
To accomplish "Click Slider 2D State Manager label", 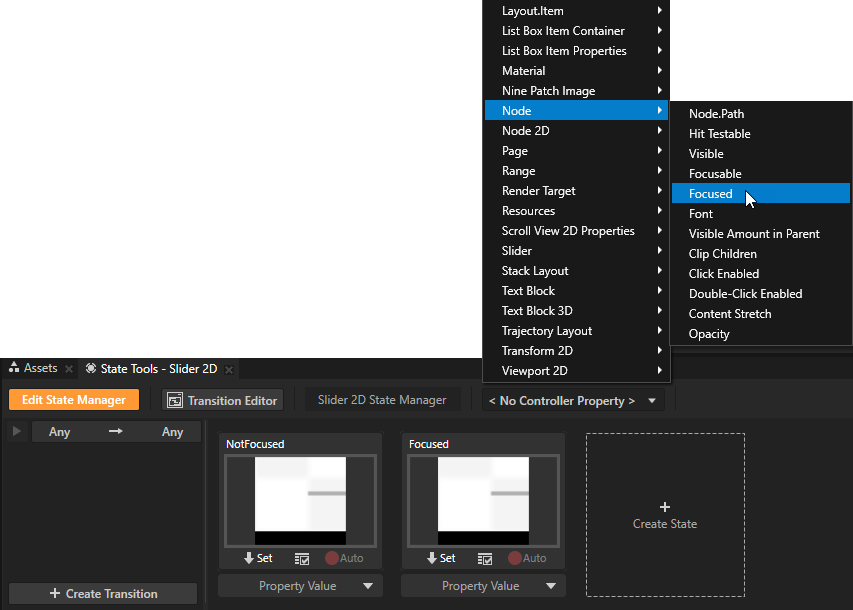I will point(382,400).
